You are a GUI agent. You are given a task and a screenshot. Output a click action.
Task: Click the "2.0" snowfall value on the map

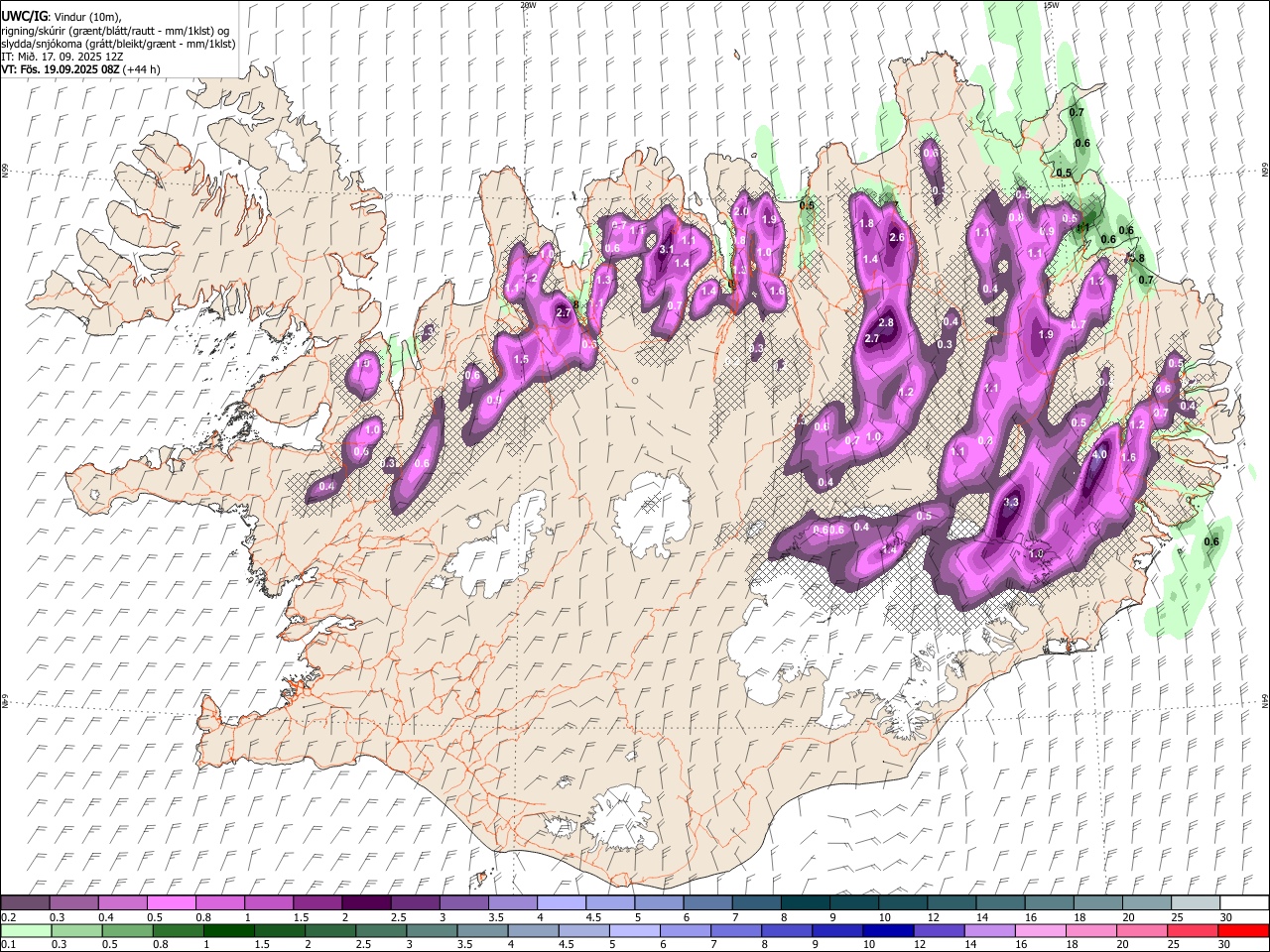click(740, 212)
